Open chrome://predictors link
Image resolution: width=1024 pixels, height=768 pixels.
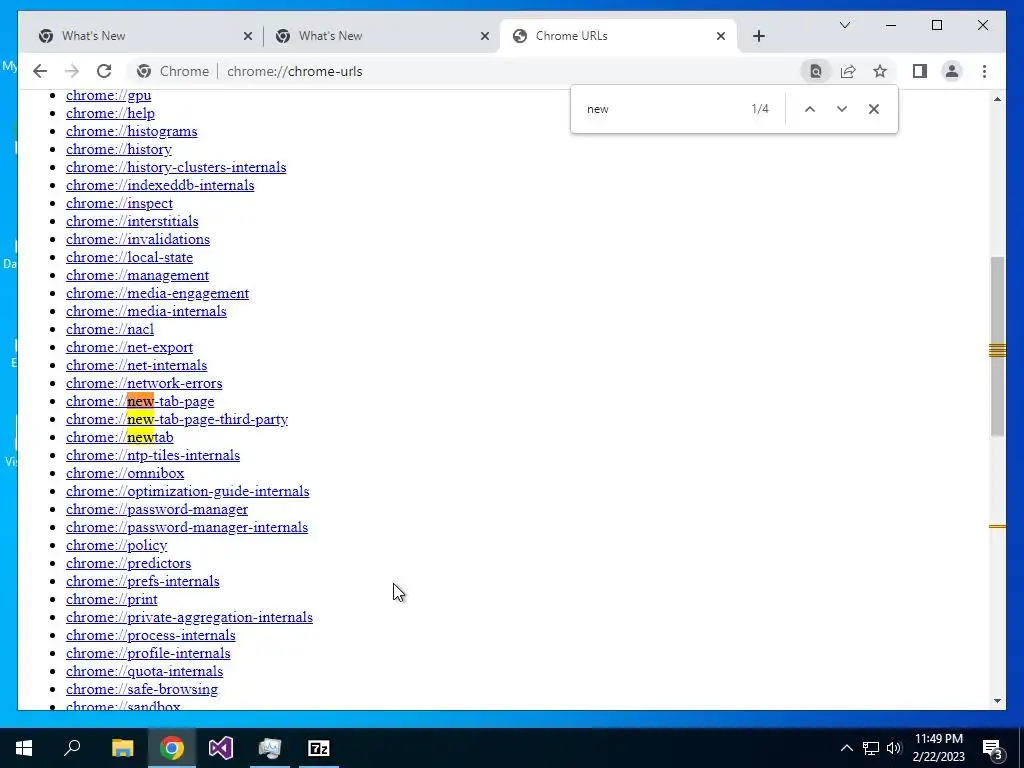click(129, 564)
